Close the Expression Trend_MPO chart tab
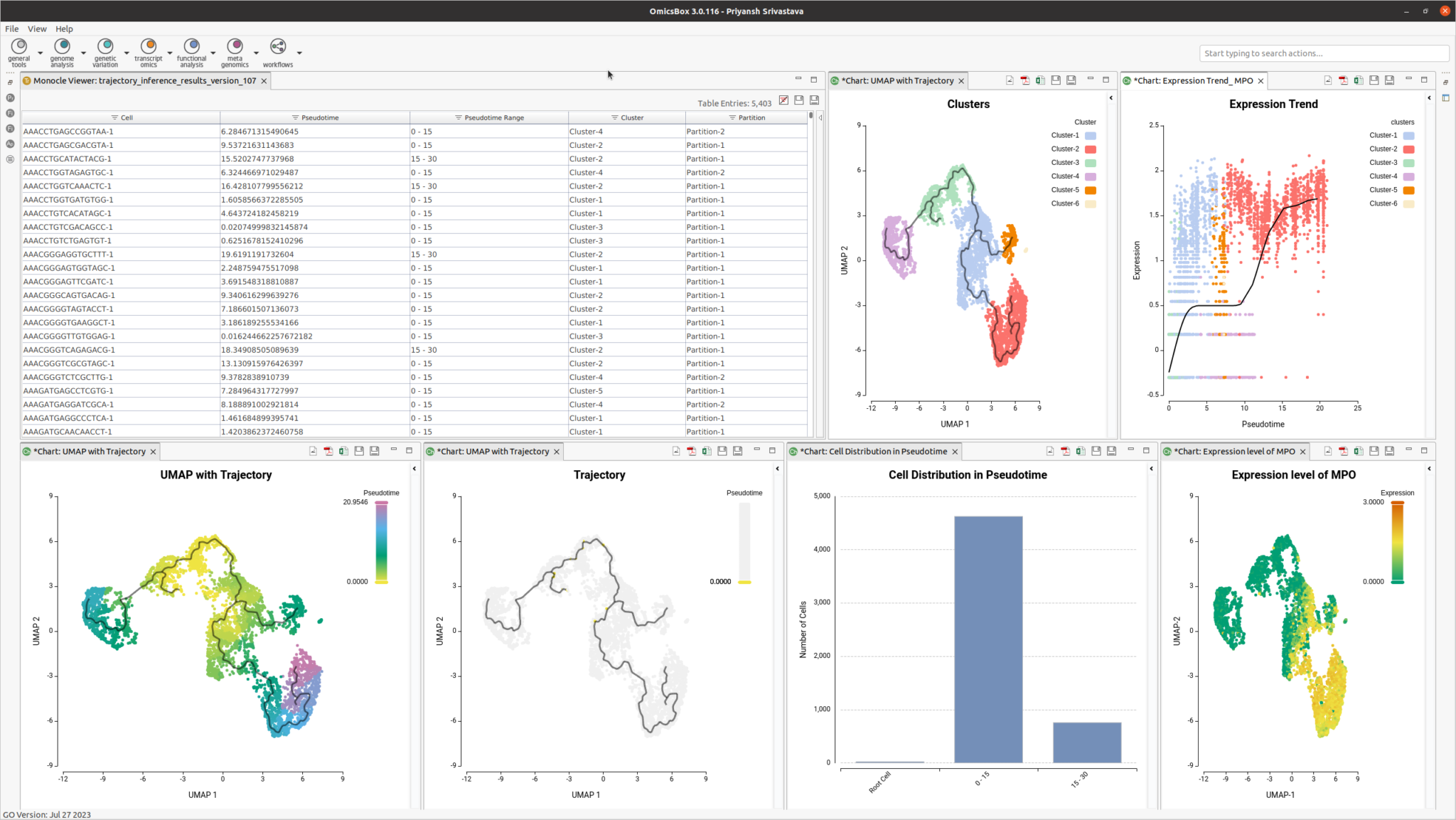This screenshot has height=820, width=1456. (1260, 80)
